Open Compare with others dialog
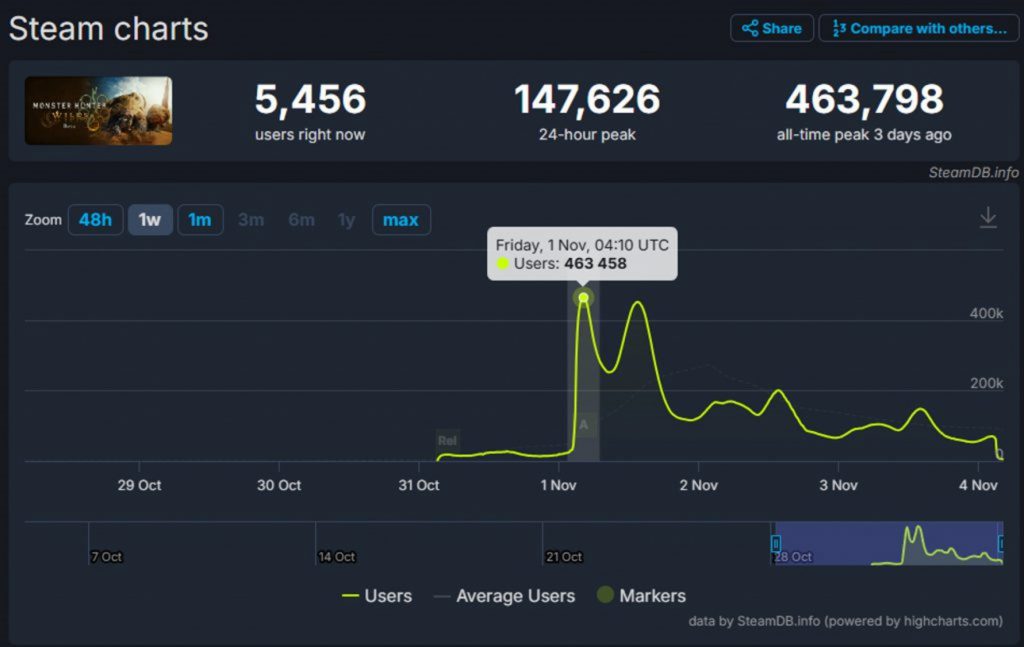 pyautogui.click(x=919, y=28)
